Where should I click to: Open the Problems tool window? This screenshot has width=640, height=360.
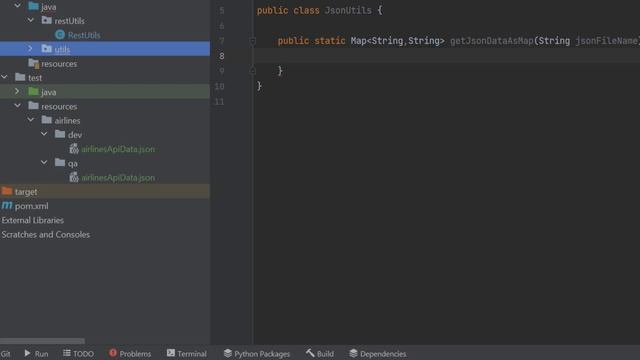click(130, 353)
